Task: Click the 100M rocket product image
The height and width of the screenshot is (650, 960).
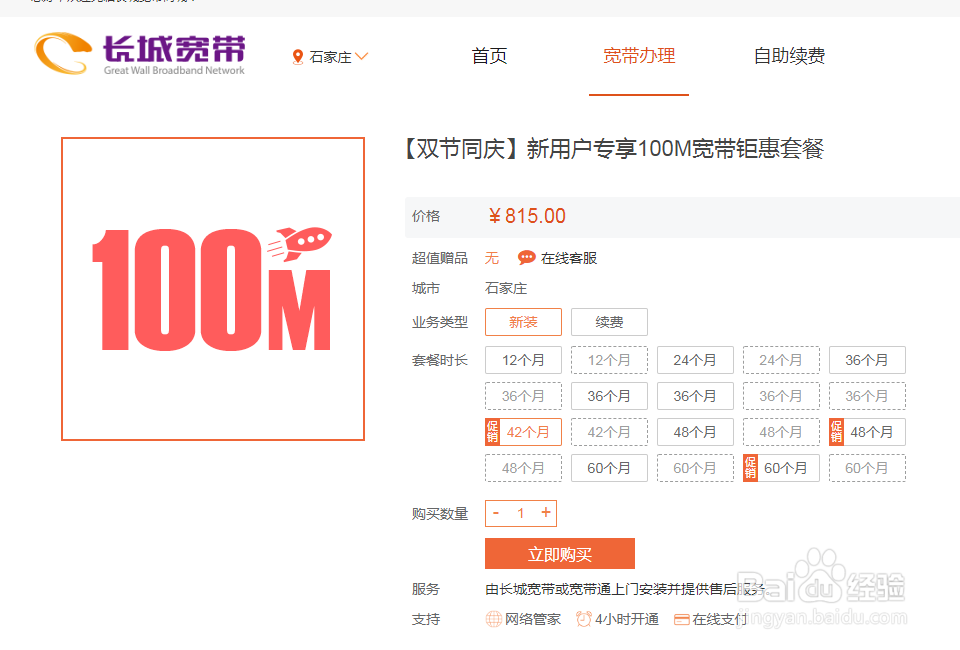Action: (x=213, y=289)
